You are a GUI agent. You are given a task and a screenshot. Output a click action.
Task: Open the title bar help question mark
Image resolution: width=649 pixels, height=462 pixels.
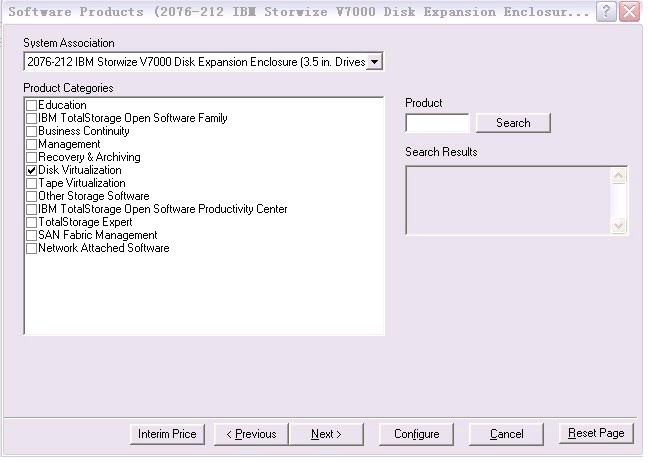point(606,12)
